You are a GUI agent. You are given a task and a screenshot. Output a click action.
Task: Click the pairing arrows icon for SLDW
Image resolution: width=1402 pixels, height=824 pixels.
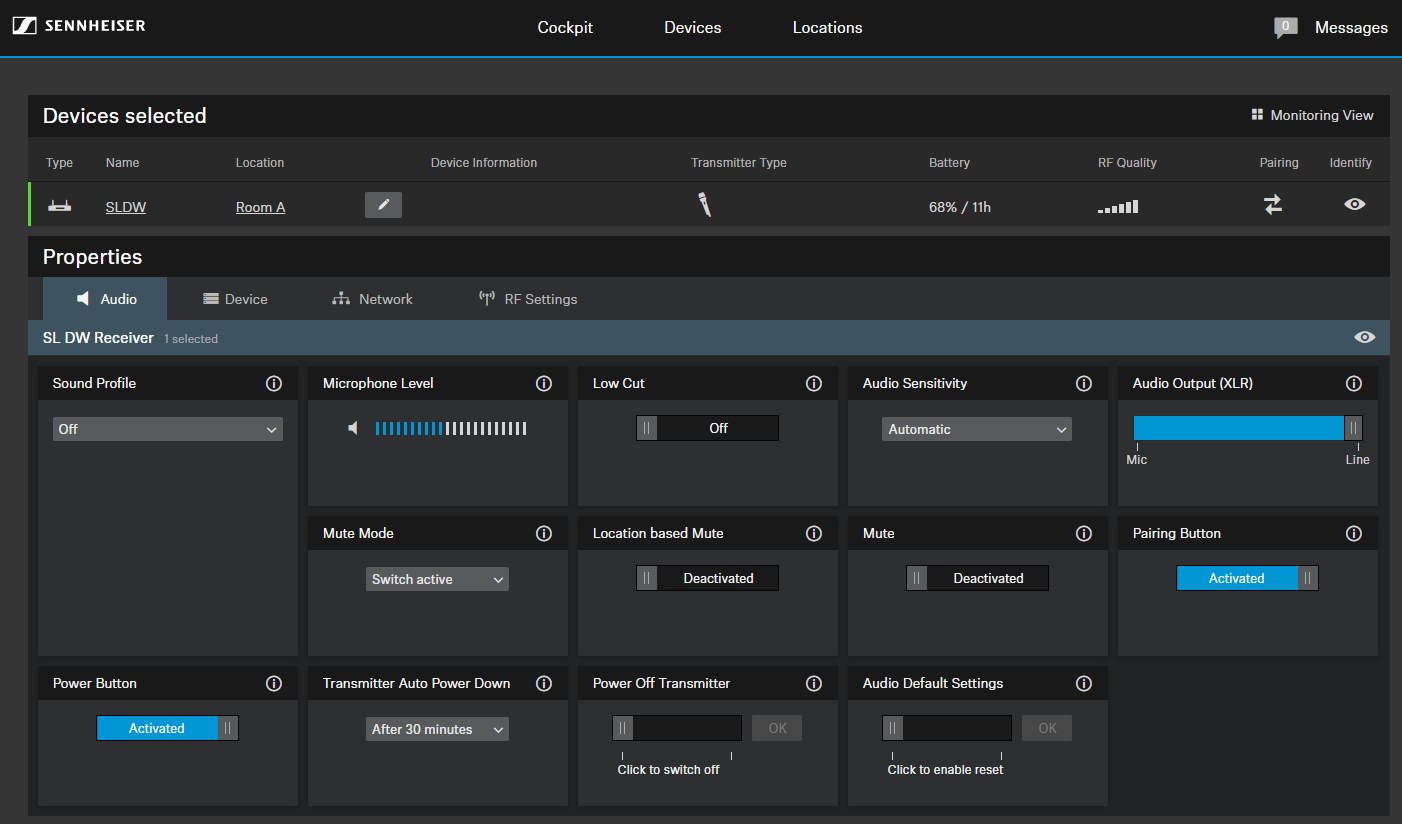[x=1272, y=205]
